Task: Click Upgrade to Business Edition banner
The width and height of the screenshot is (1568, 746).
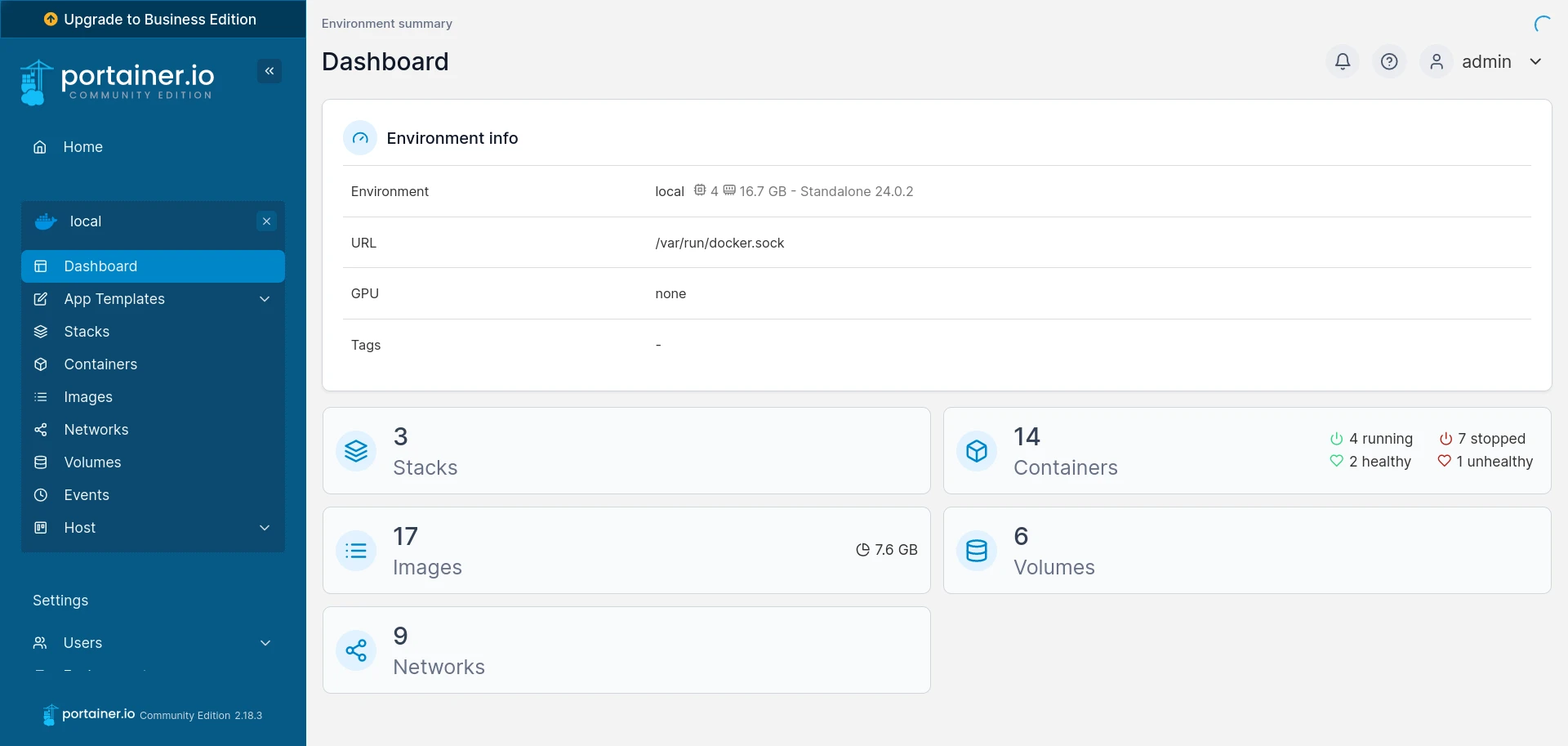Action: point(153,19)
